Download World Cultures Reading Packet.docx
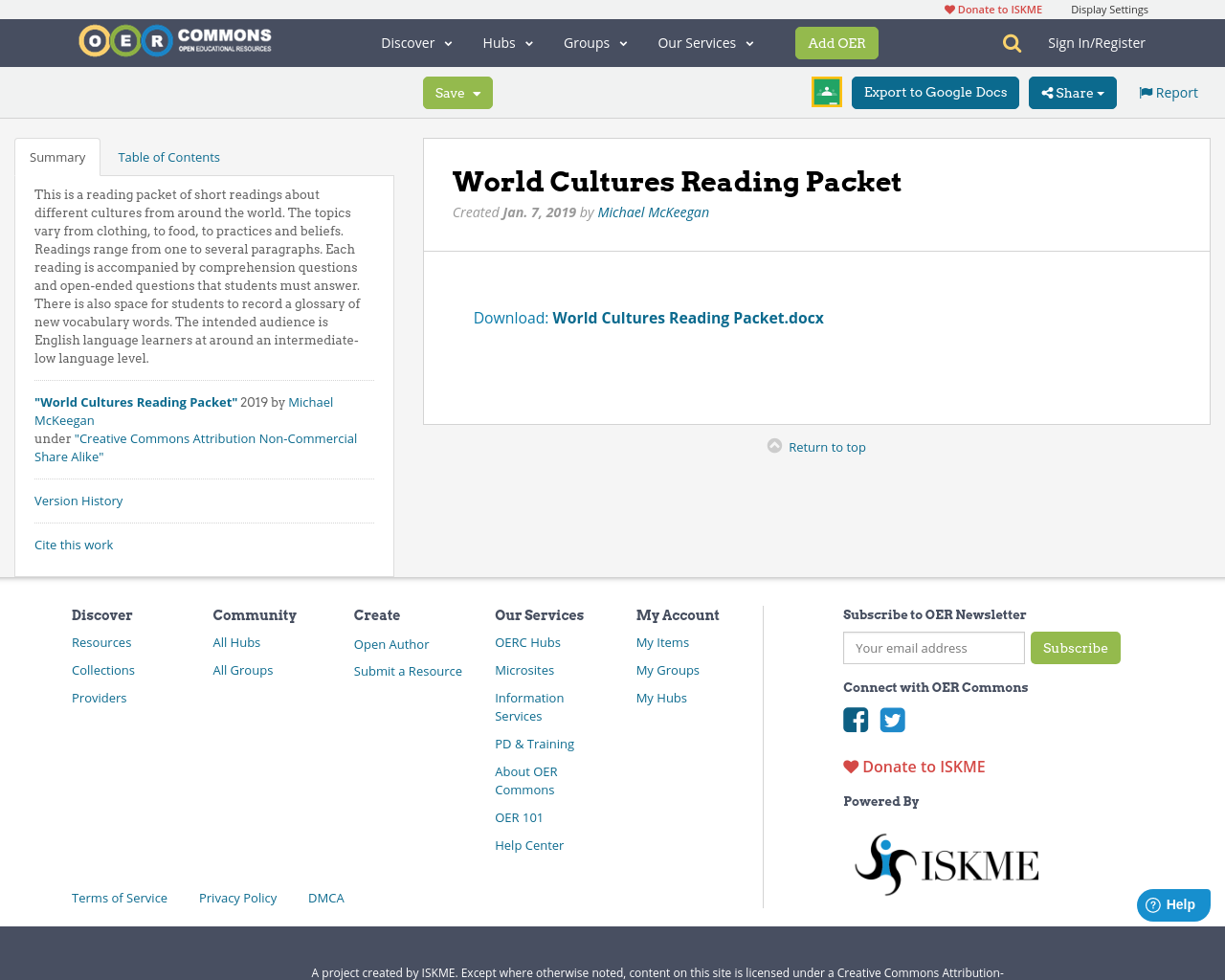1225x980 pixels. coord(687,317)
